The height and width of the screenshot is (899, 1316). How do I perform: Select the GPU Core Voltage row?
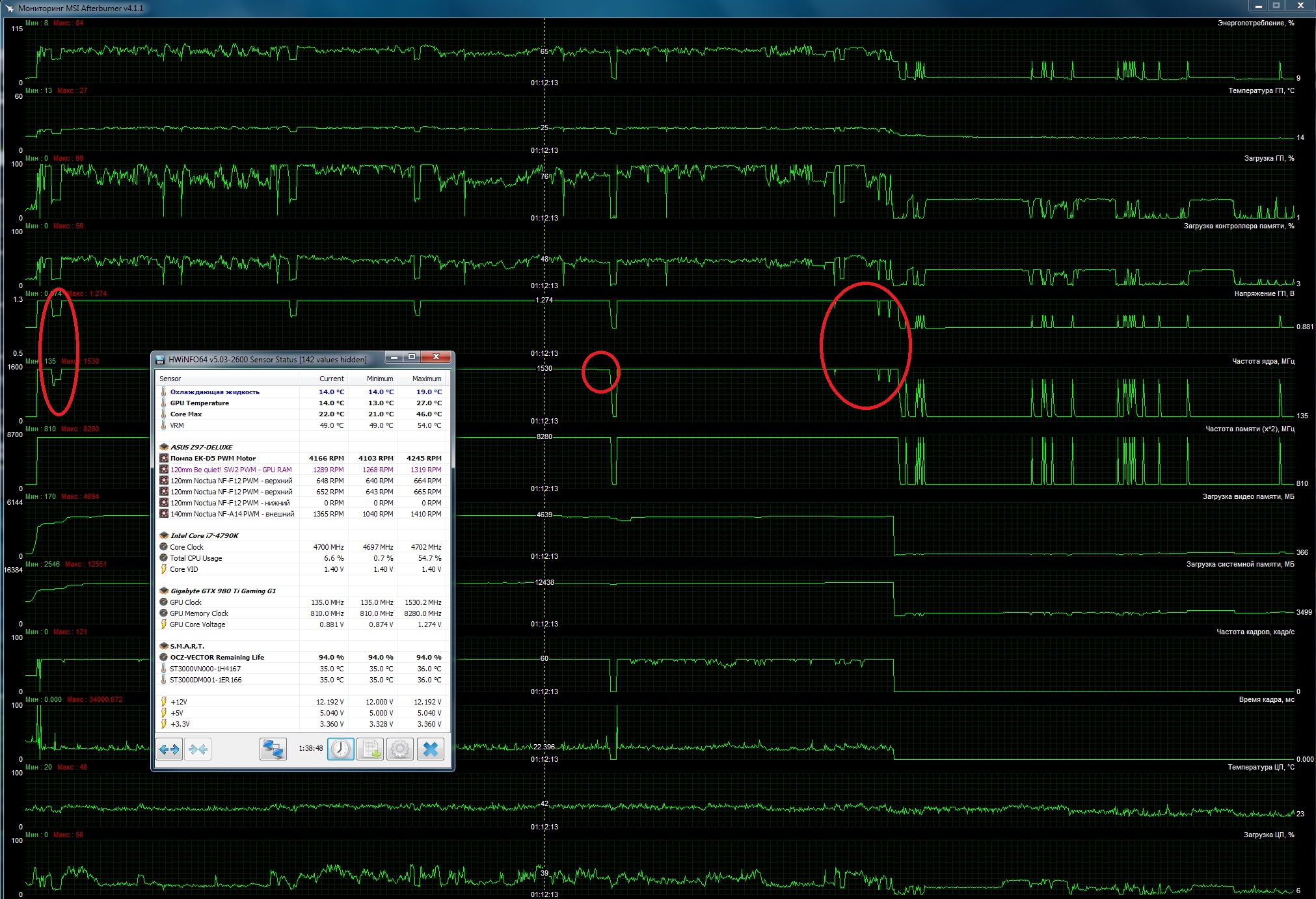197,624
